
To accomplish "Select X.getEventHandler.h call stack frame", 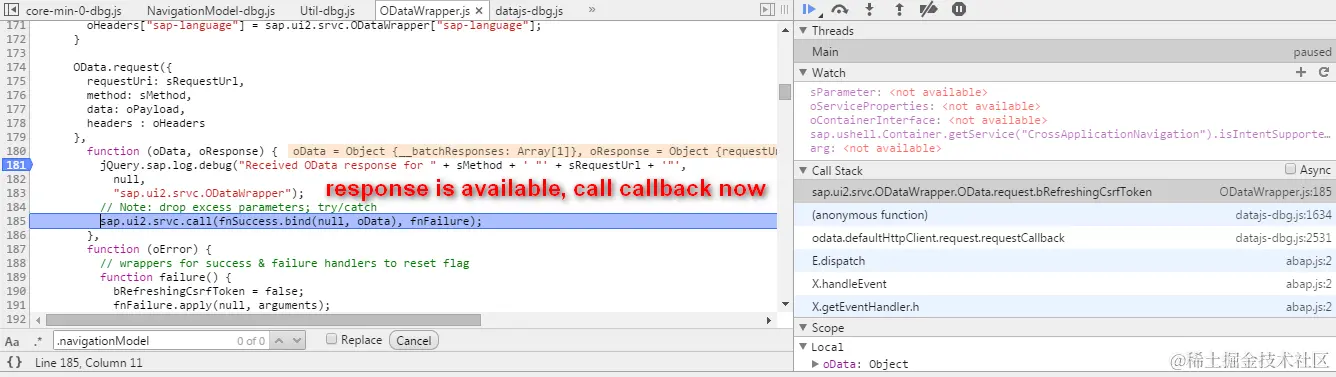I will click(x=1065, y=307).
